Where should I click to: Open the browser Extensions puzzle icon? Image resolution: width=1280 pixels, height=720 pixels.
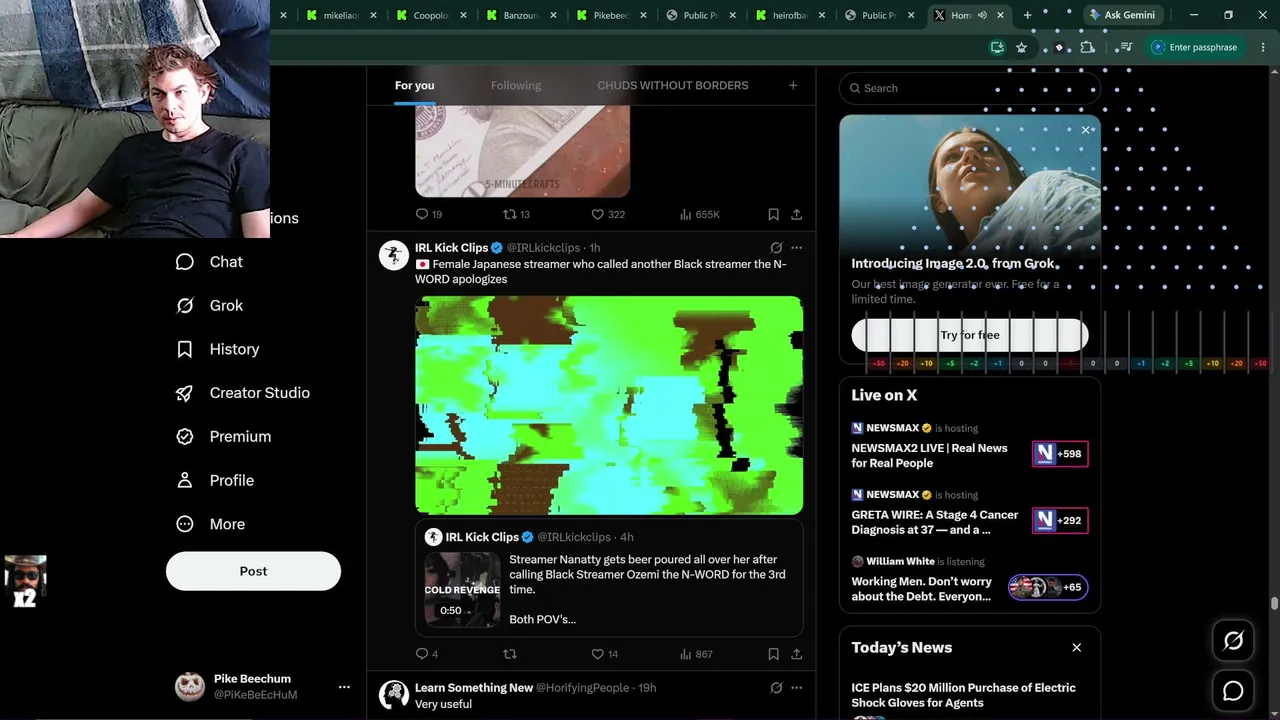[1087, 47]
